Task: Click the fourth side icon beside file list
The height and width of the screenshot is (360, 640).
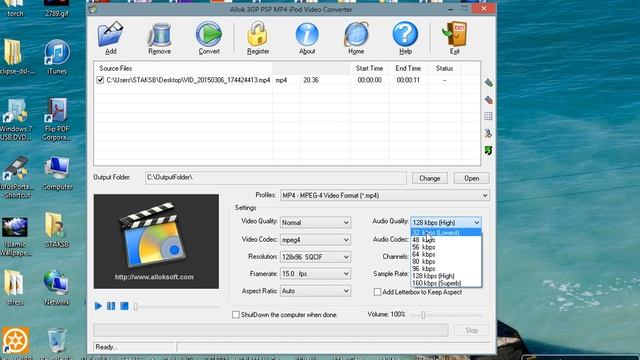Action: click(488, 133)
